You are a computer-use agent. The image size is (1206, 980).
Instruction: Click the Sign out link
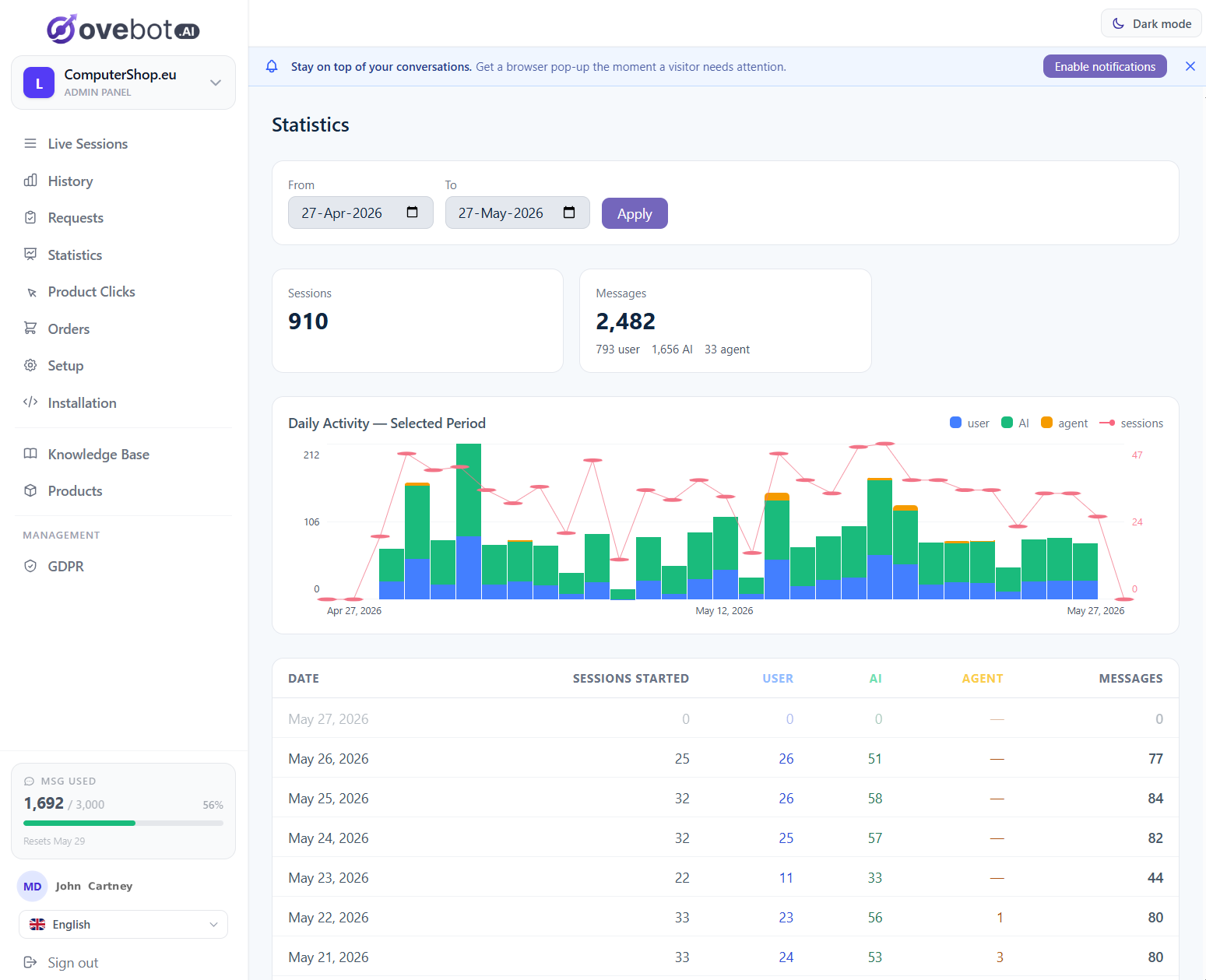click(x=73, y=962)
